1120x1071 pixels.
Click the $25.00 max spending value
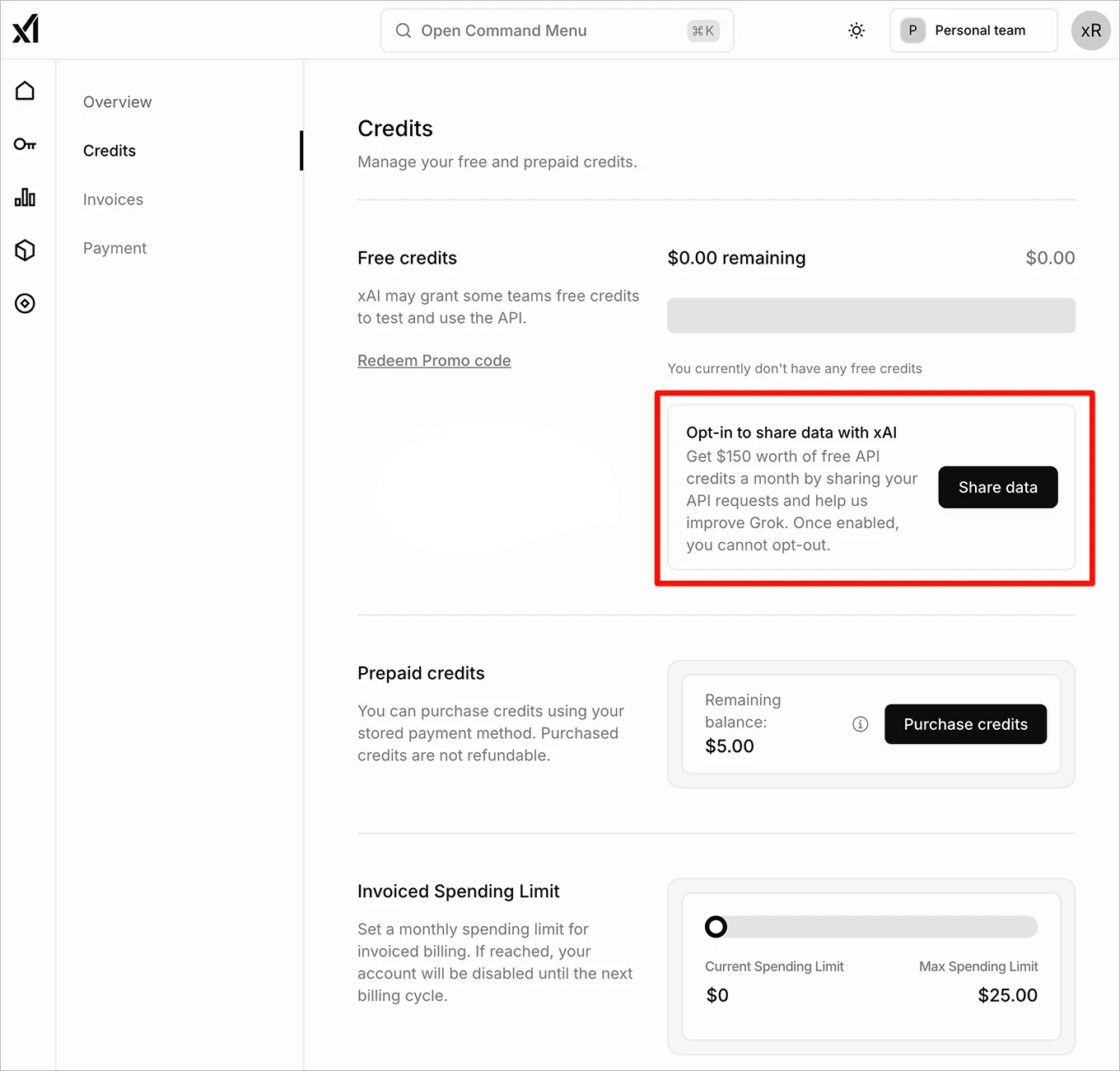click(1008, 995)
